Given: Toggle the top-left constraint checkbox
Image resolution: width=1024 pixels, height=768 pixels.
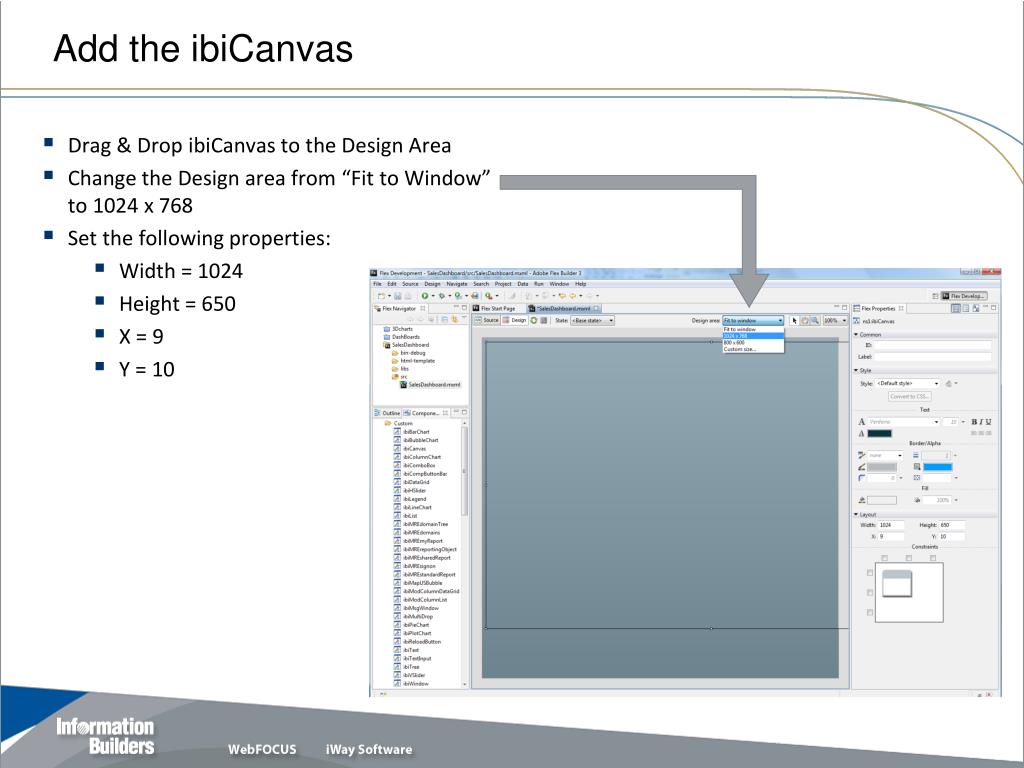Looking at the screenshot, I should pyautogui.click(x=885, y=558).
